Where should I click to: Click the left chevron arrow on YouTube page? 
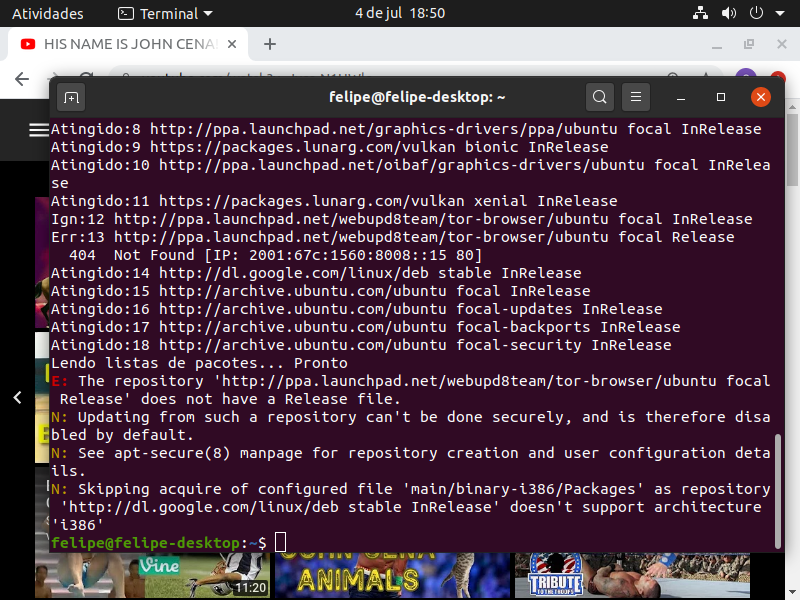[x=17, y=397]
